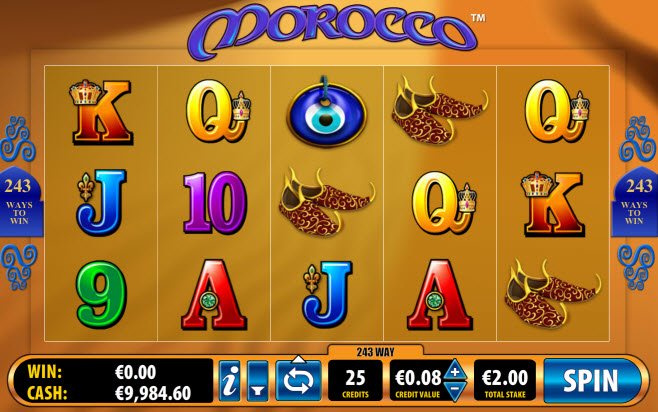Increase credit value with plus arrow
Image resolution: width=658 pixels, height=412 pixels.
click(x=455, y=370)
